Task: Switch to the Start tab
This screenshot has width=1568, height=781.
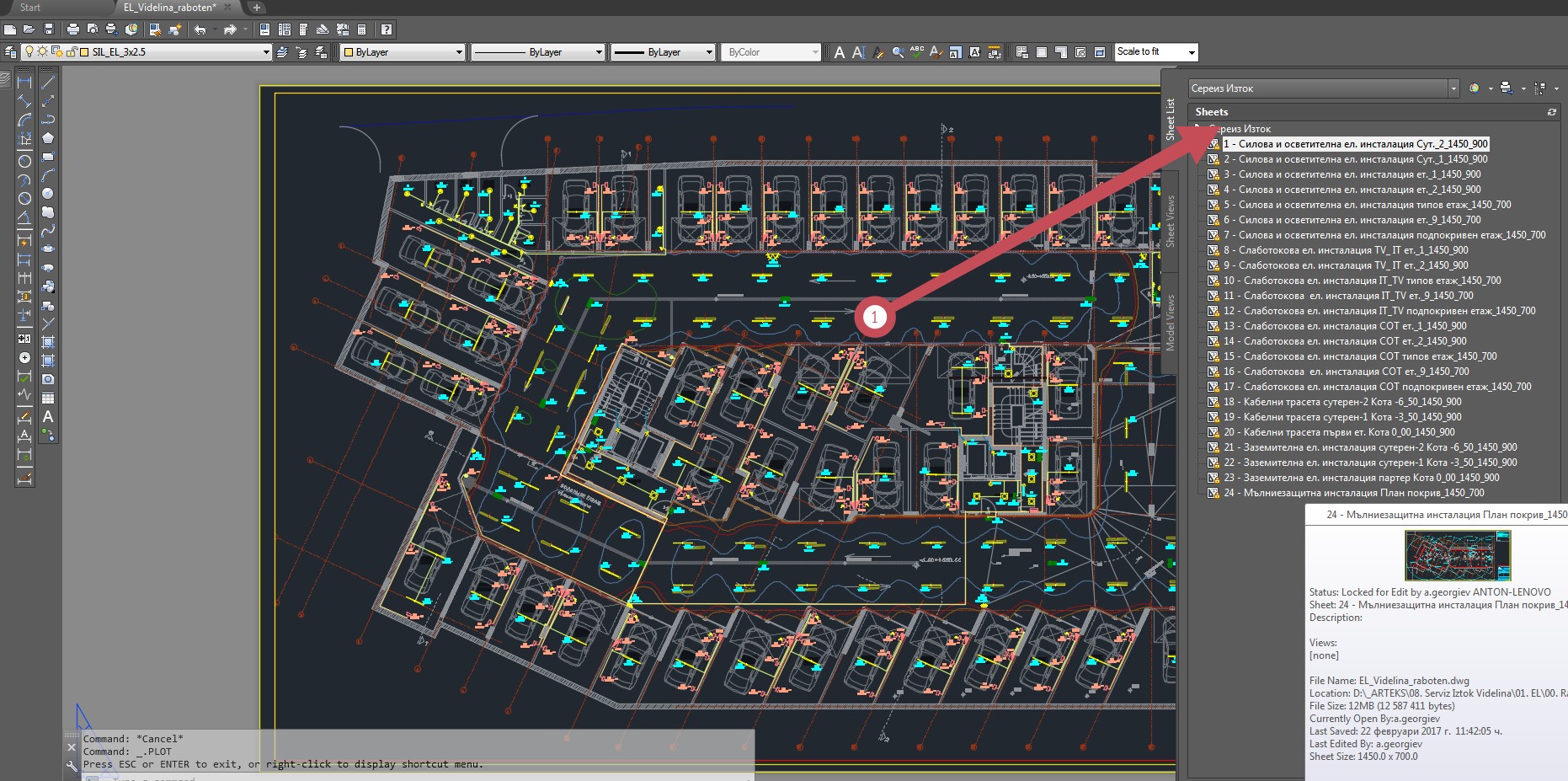Action: pyautogui.click(x=30, y=8)
